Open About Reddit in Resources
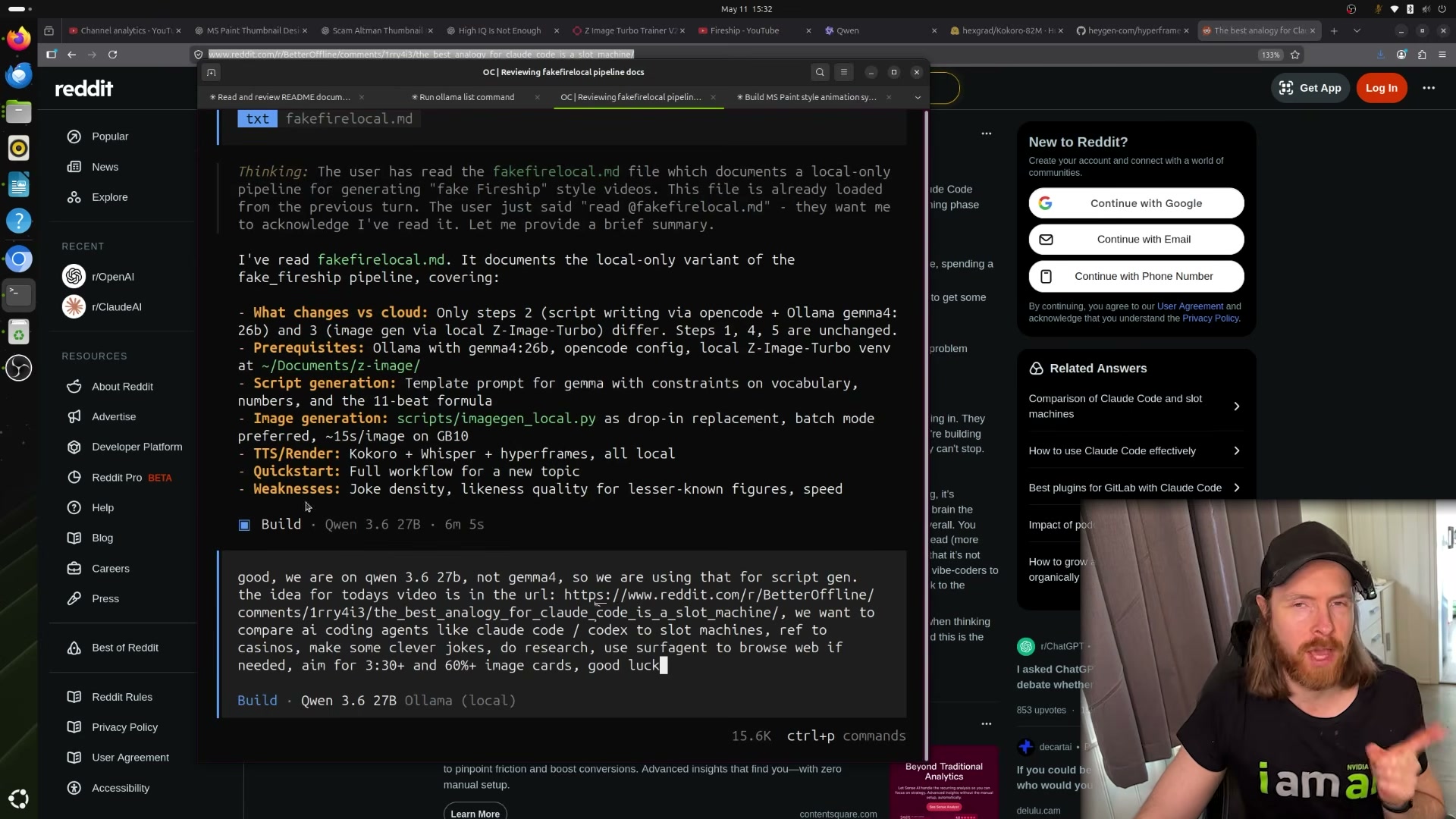Image resolution: width=1456 pixels, height=819 pixels. [x=122, y=387]
